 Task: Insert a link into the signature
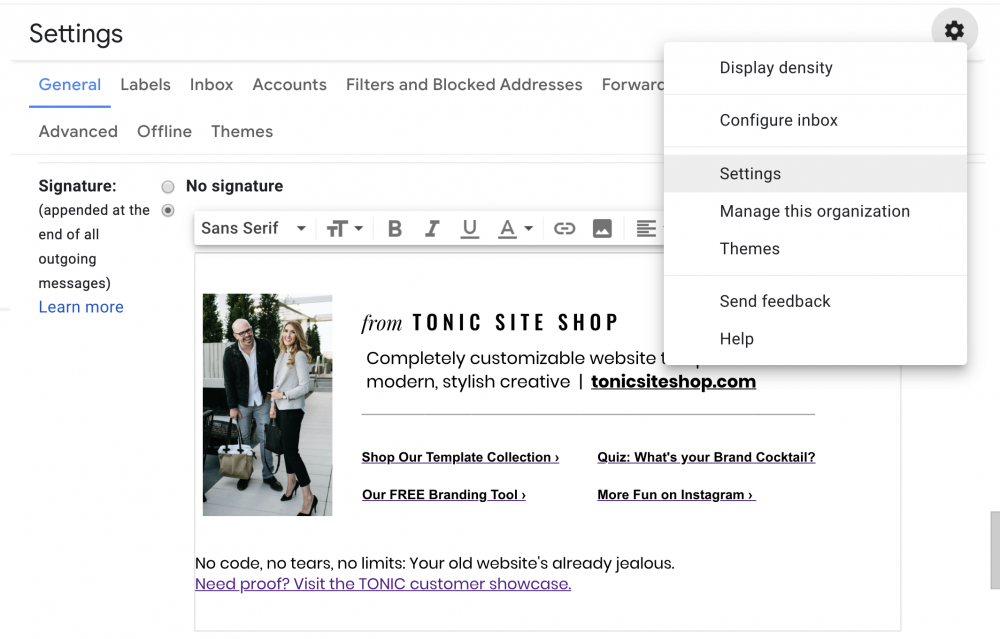tap(564, 228)
